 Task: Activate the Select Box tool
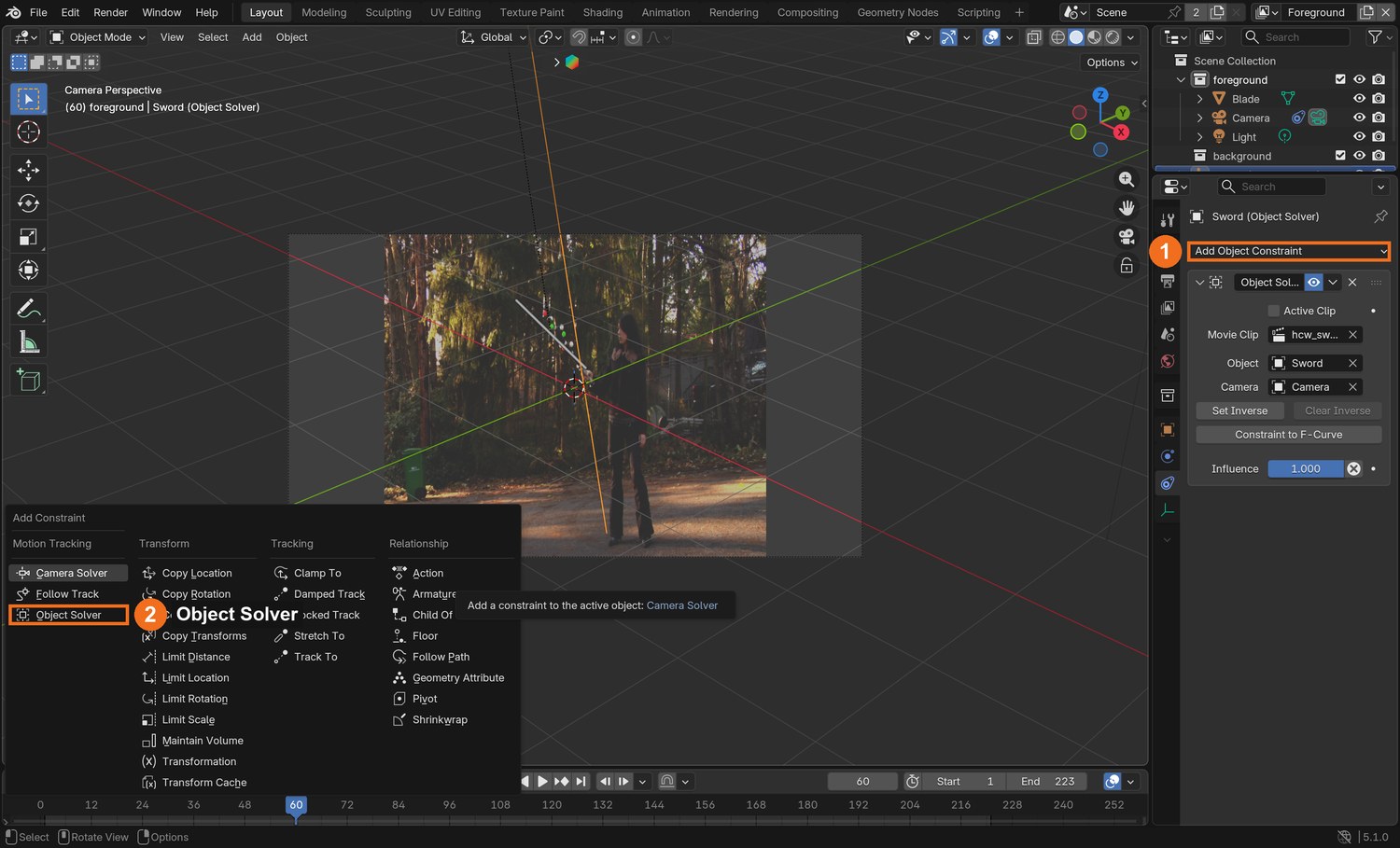pos(29,99)
